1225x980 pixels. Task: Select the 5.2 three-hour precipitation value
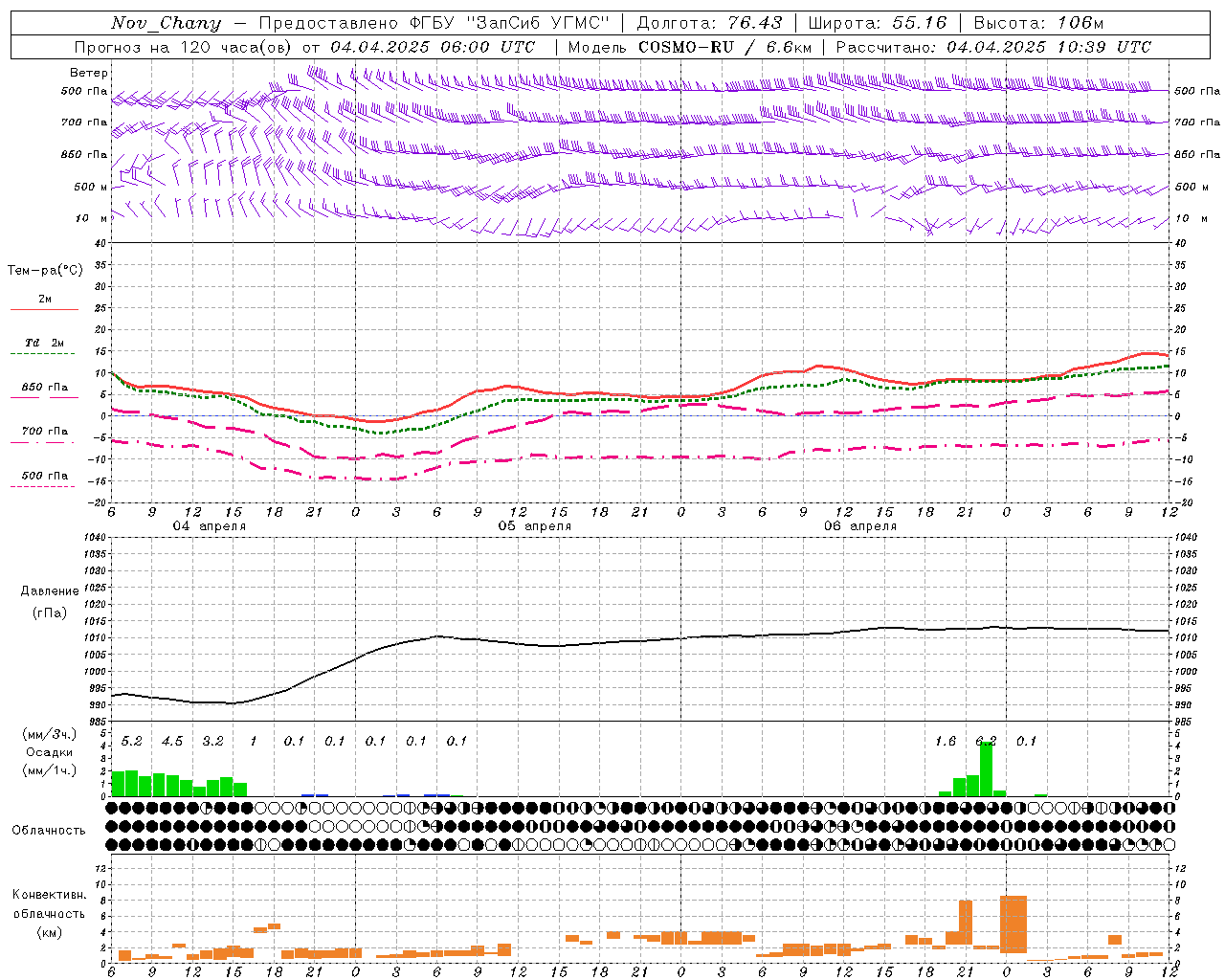(x=131, y=742)
